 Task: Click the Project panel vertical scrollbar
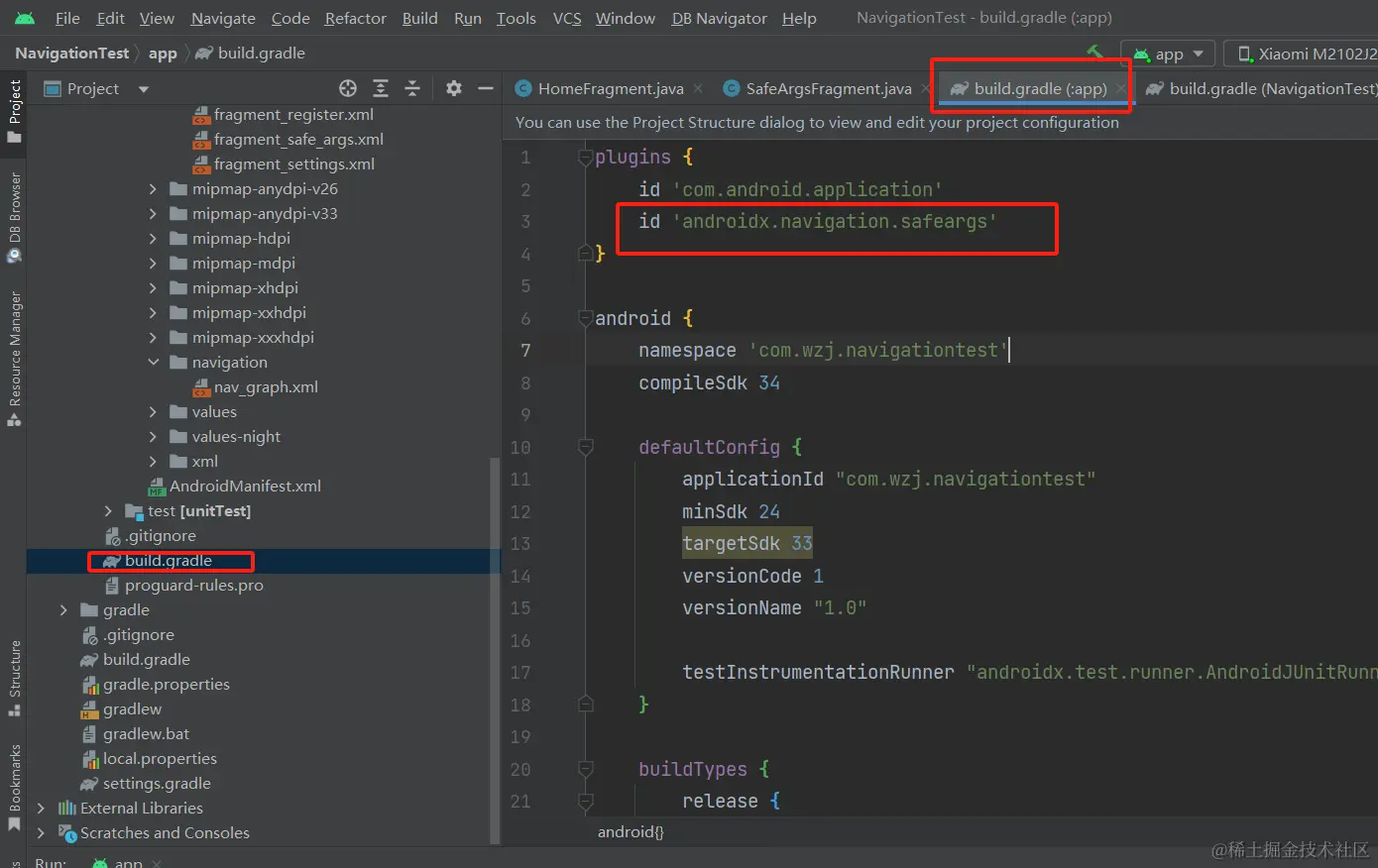click(x=495, y=649)
